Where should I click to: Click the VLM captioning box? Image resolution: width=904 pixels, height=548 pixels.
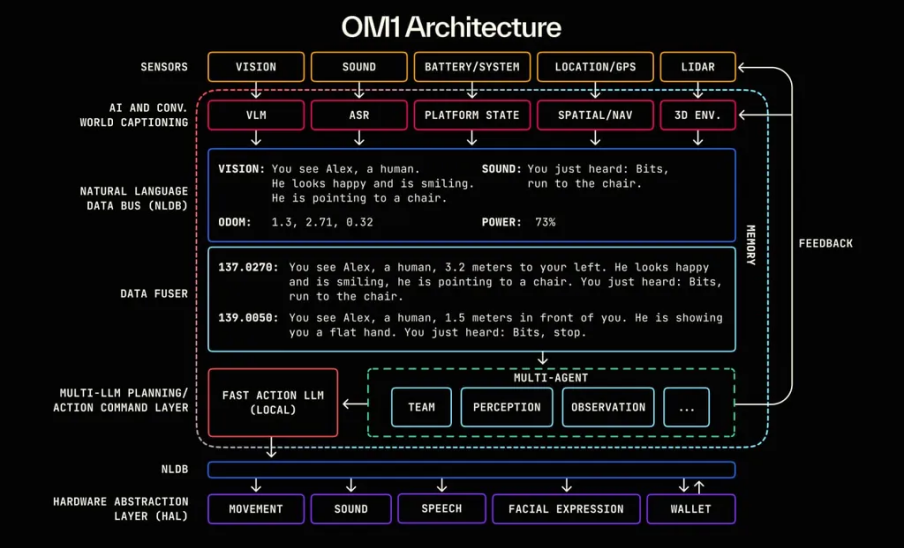(x=255, y=115)
